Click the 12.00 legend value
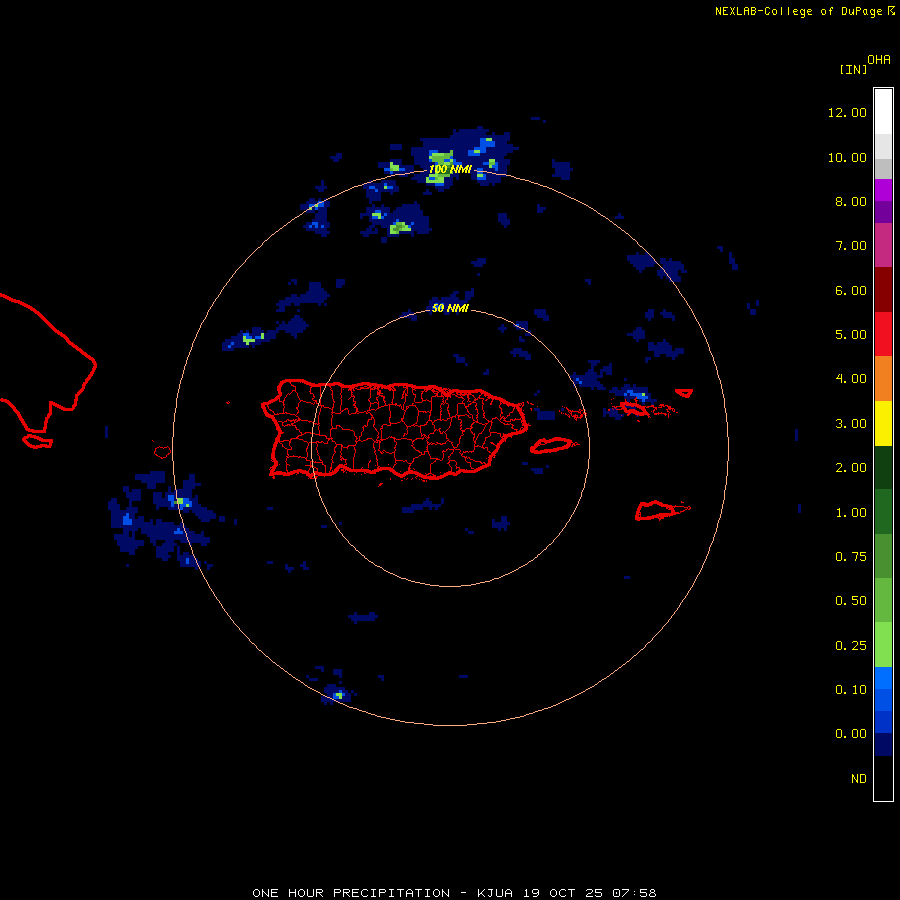The image size is (900, 900). [x=847, y=112]
